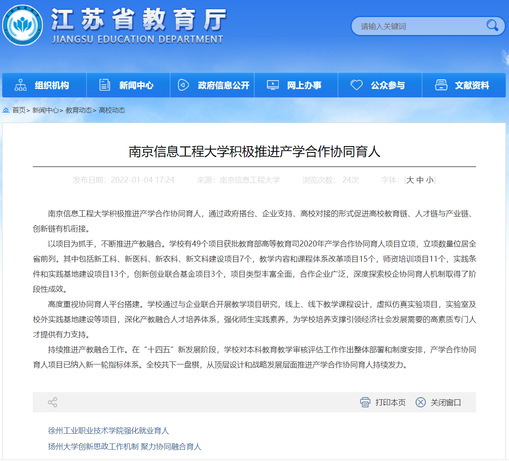Click the keyword search input field
509x461 pixels.
point(421,26)
